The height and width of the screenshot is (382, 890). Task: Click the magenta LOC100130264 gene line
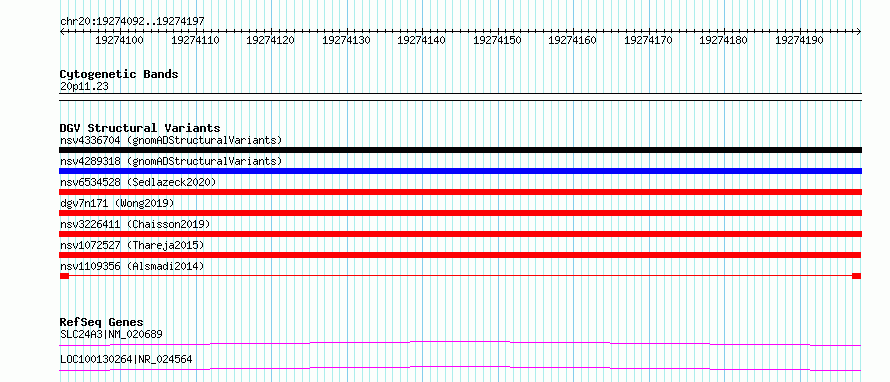460,368
